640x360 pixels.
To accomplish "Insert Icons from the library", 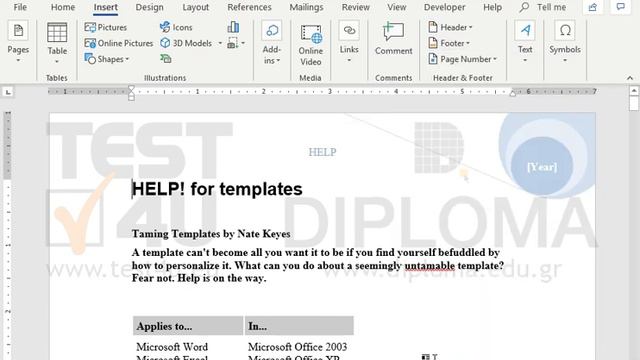I will coord(176,27).
